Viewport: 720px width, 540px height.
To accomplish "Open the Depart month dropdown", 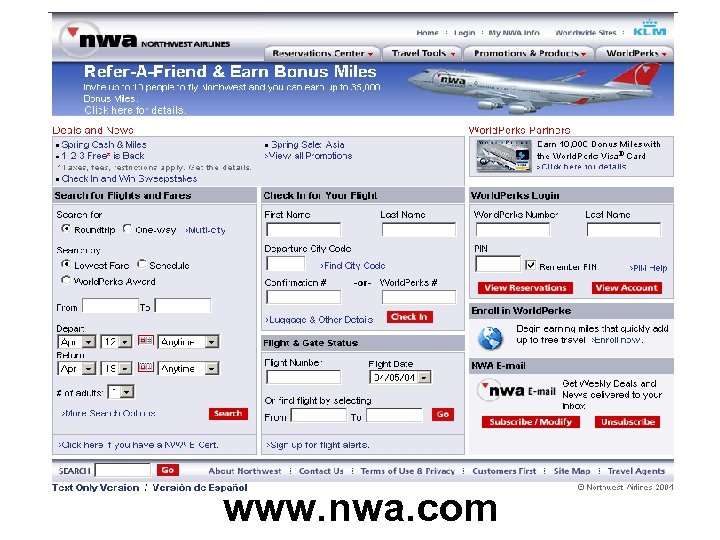I will 77,342.
